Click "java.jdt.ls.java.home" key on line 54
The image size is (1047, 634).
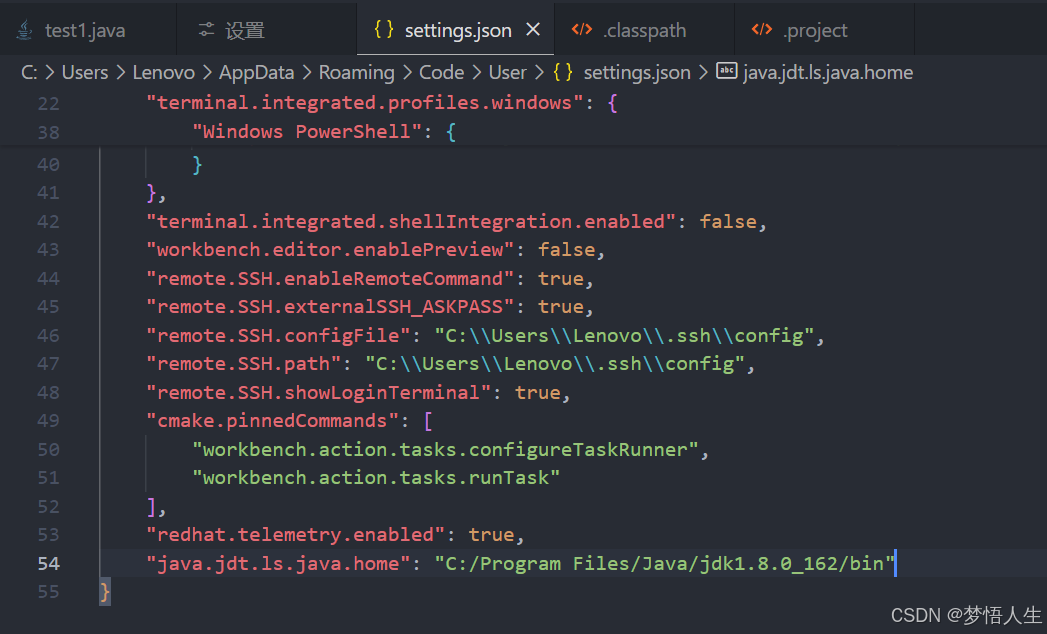278,564
